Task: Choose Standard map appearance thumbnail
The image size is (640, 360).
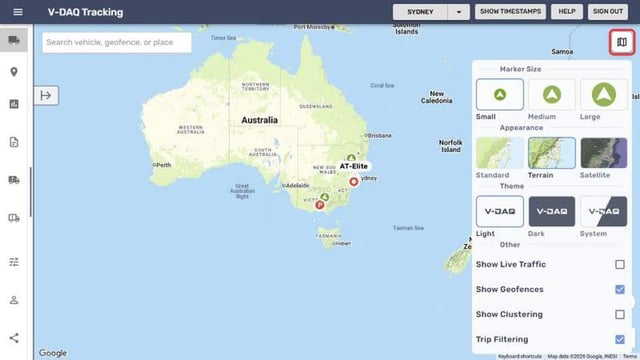Action: [x=500, y=153]
